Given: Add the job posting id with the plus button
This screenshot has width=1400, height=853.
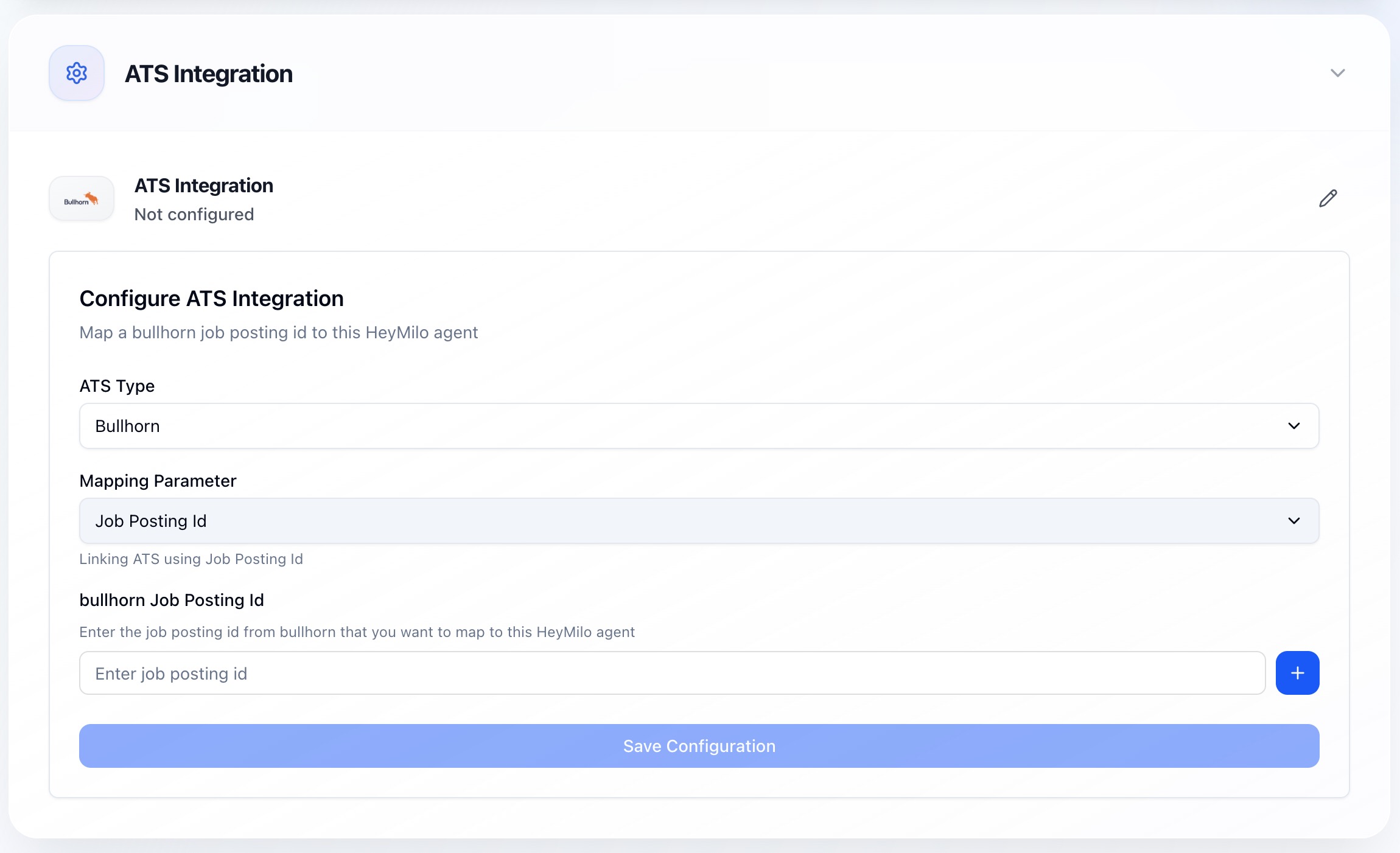Looking at the screenshot, I should [x=1297, y=673].
